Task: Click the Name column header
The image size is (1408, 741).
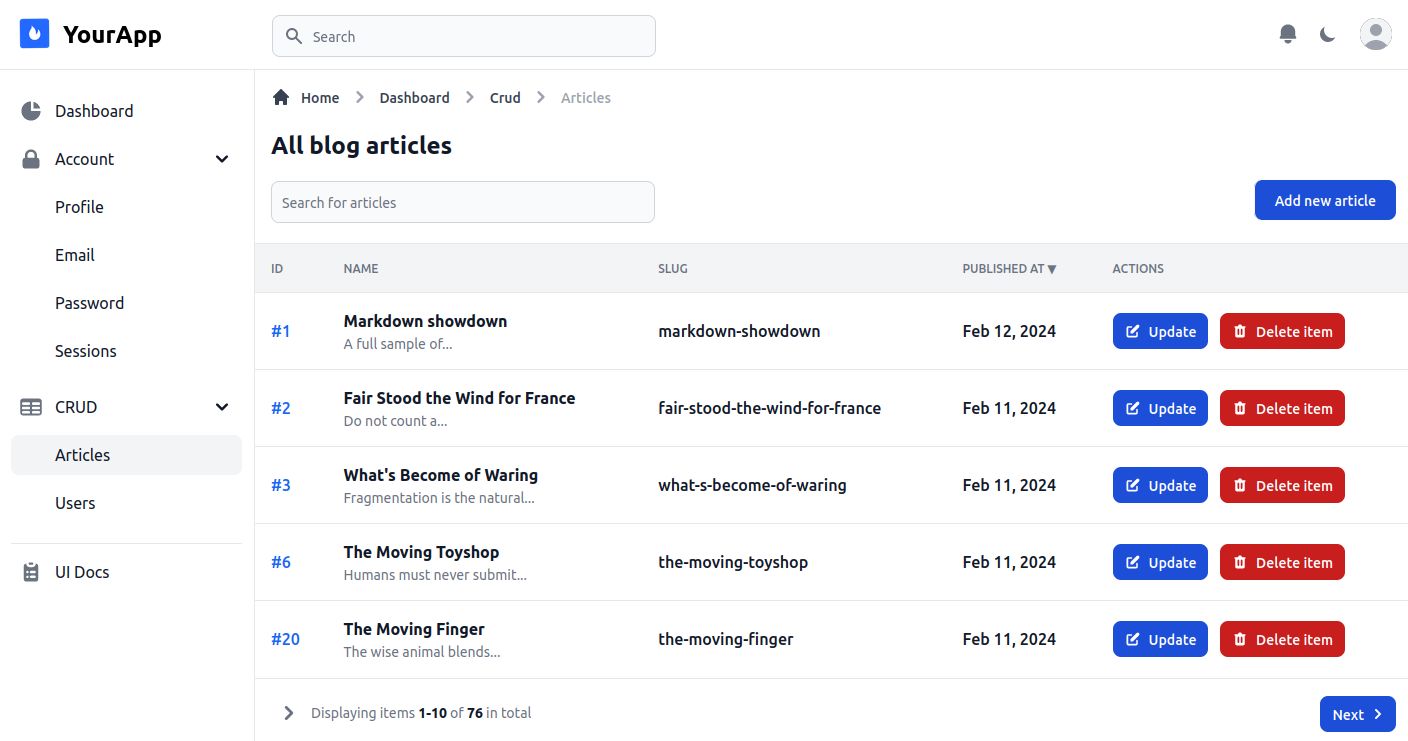Action: (361, 268)
